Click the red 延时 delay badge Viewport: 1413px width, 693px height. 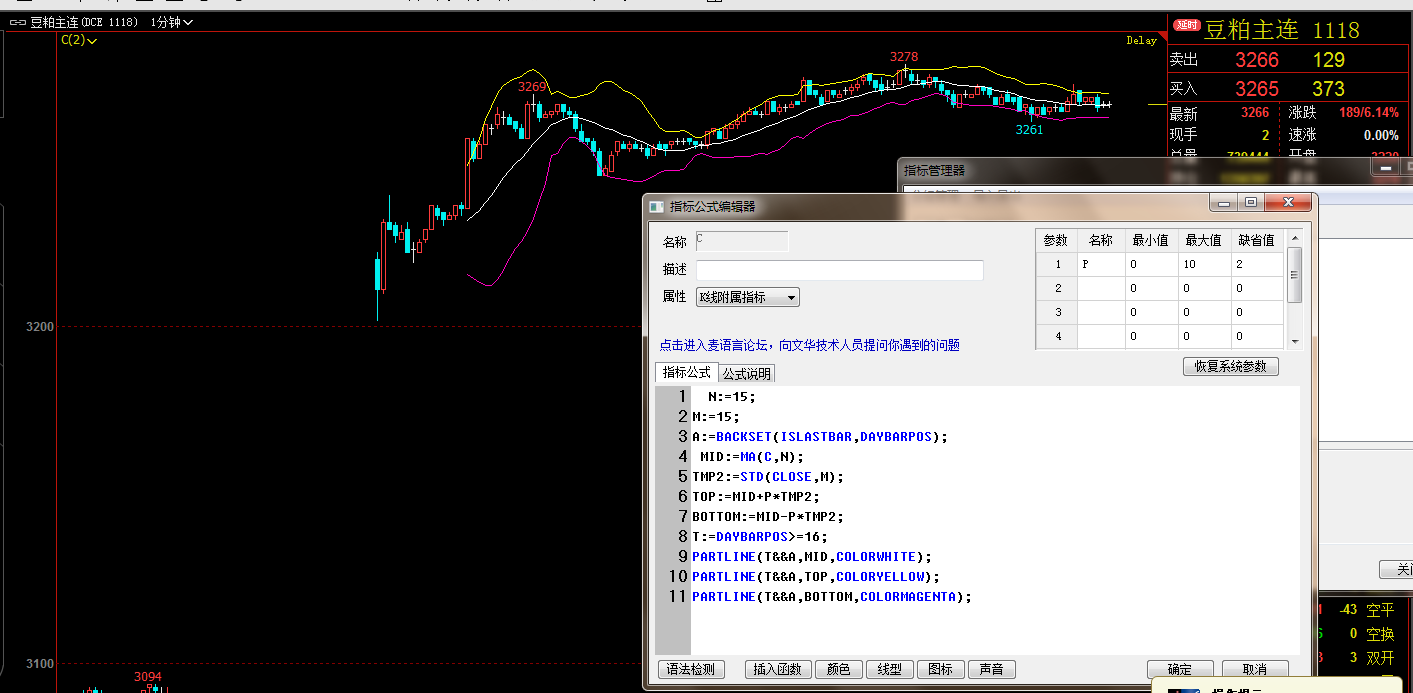click(1186, 25)
